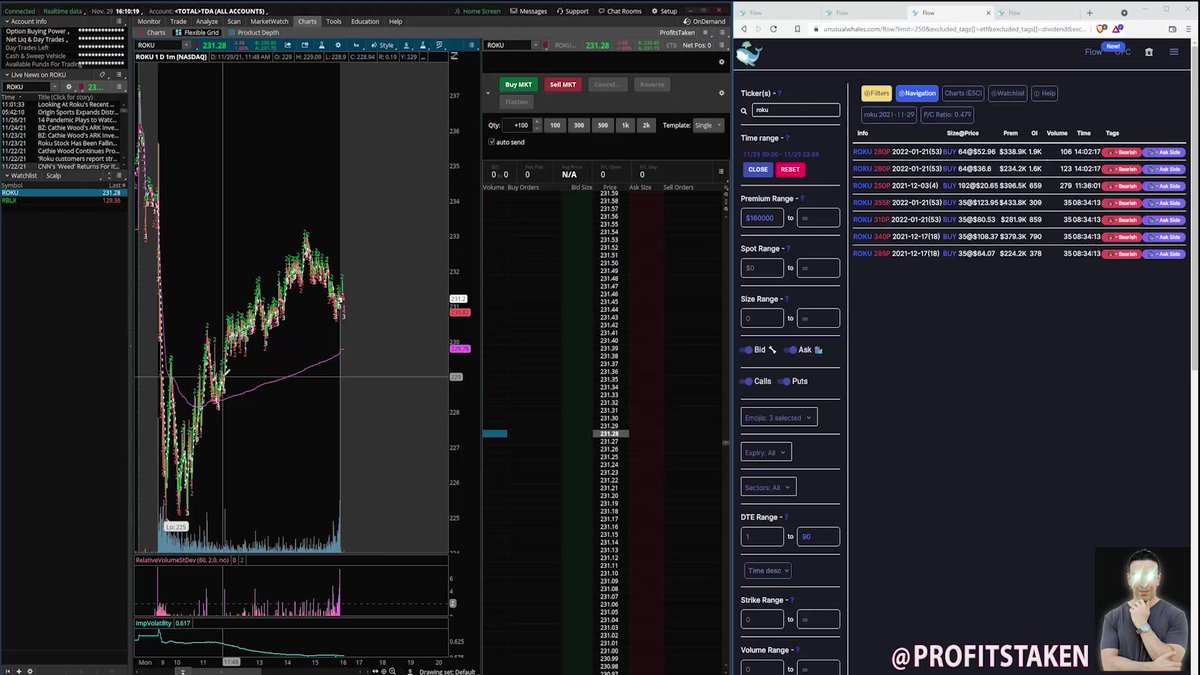Open Support in thinkorswim header

(572, 11)
